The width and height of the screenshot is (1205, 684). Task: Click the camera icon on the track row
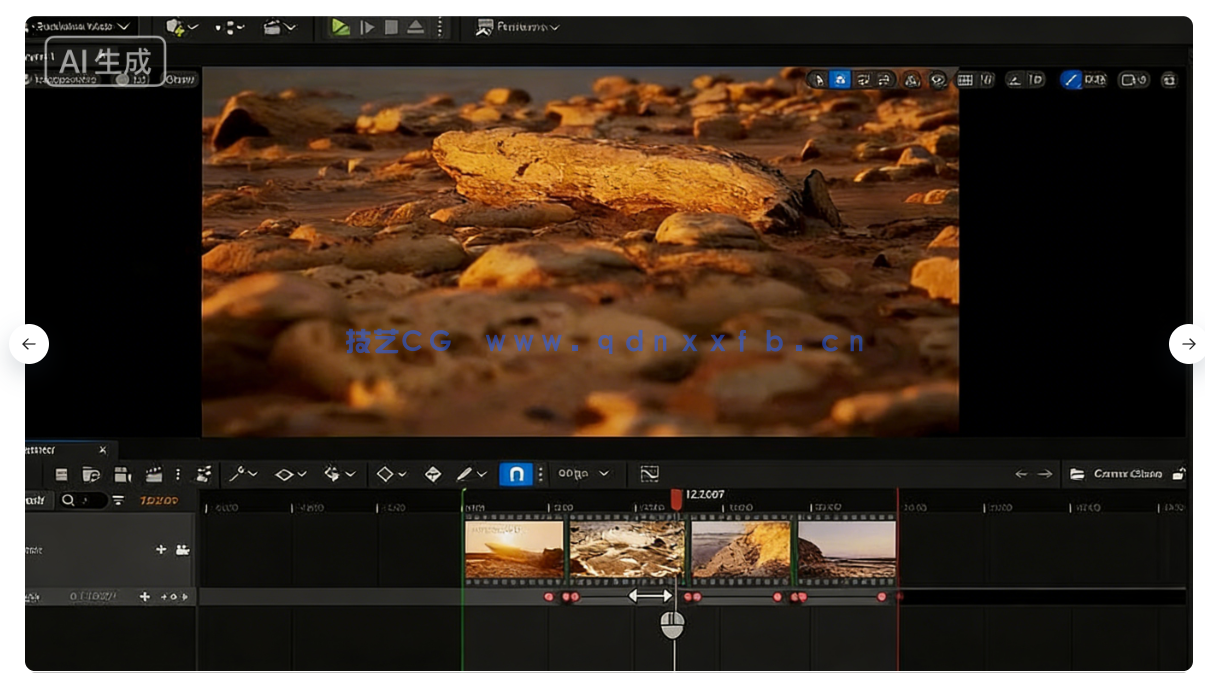[183, 550]
